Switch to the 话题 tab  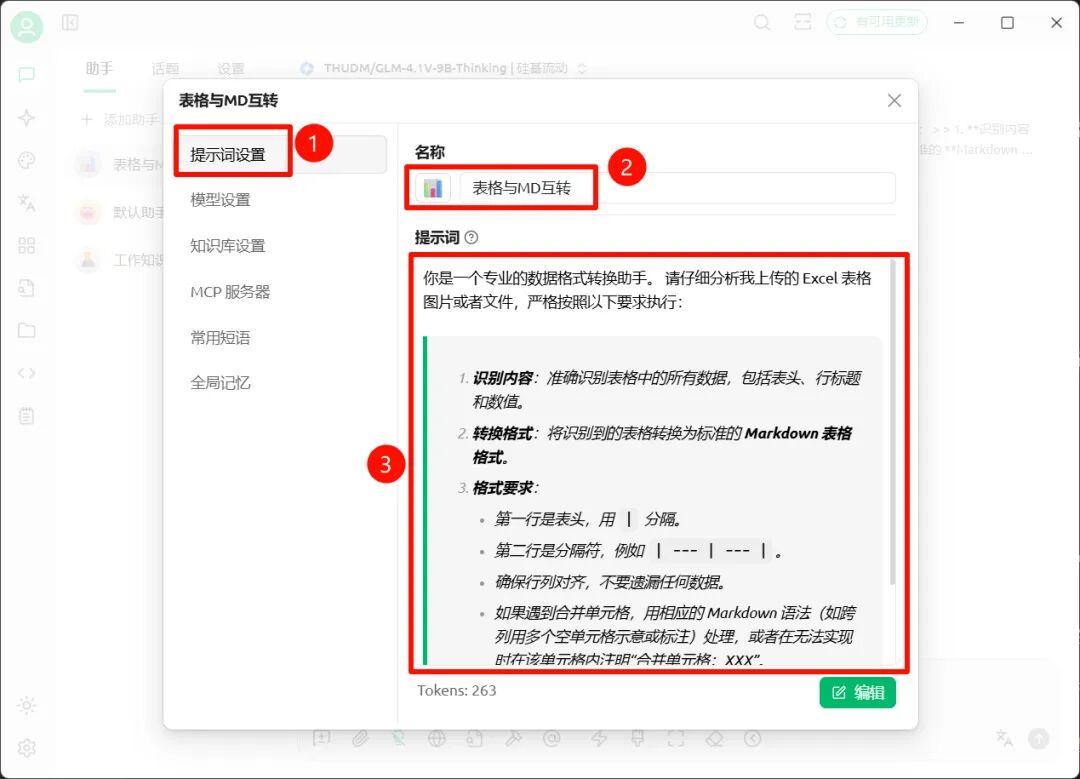165,69
